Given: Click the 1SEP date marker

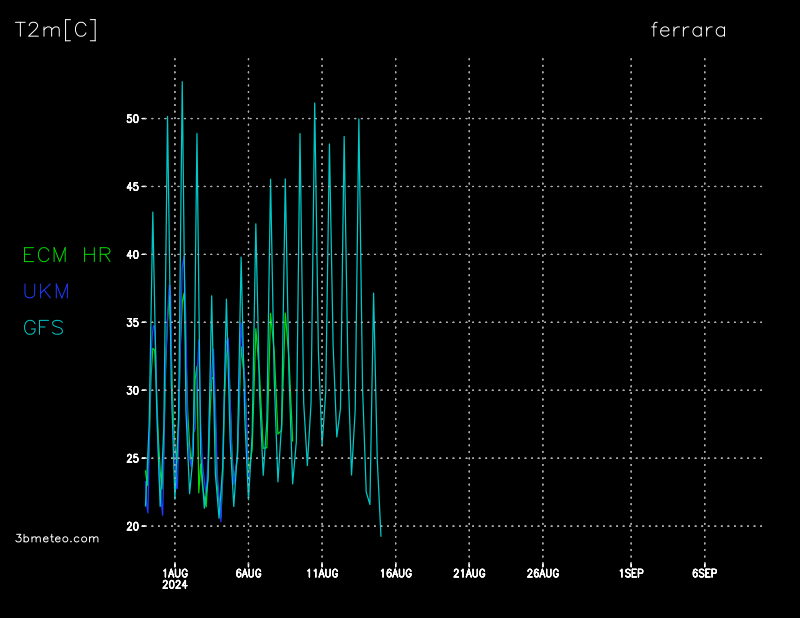Looking at the screenshot, I should (631, 573).
